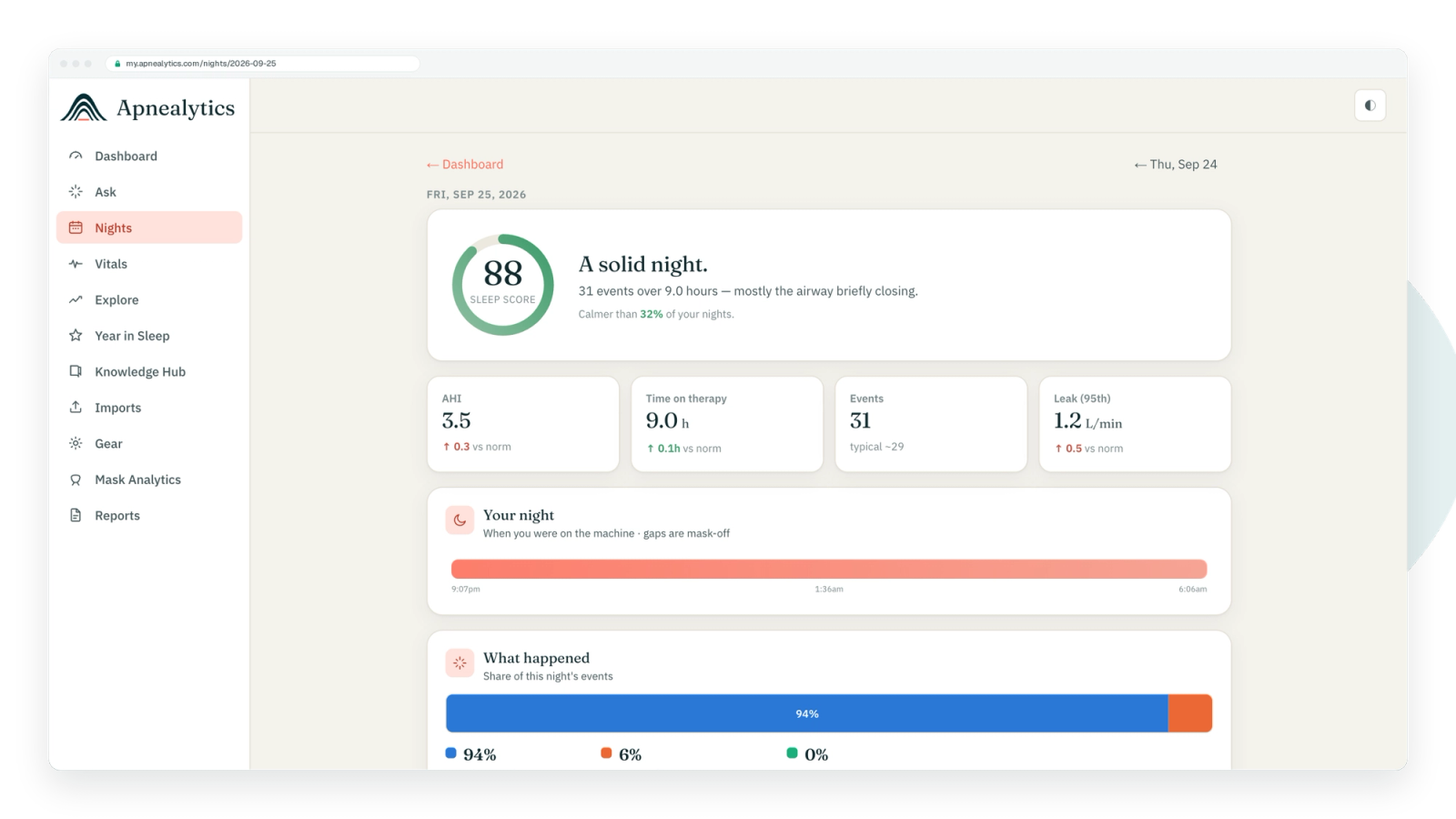This screenshot has height=819, width=1456.
Task: Open Year in Sleep from sidebar
Action: click(x=149, y=336)
